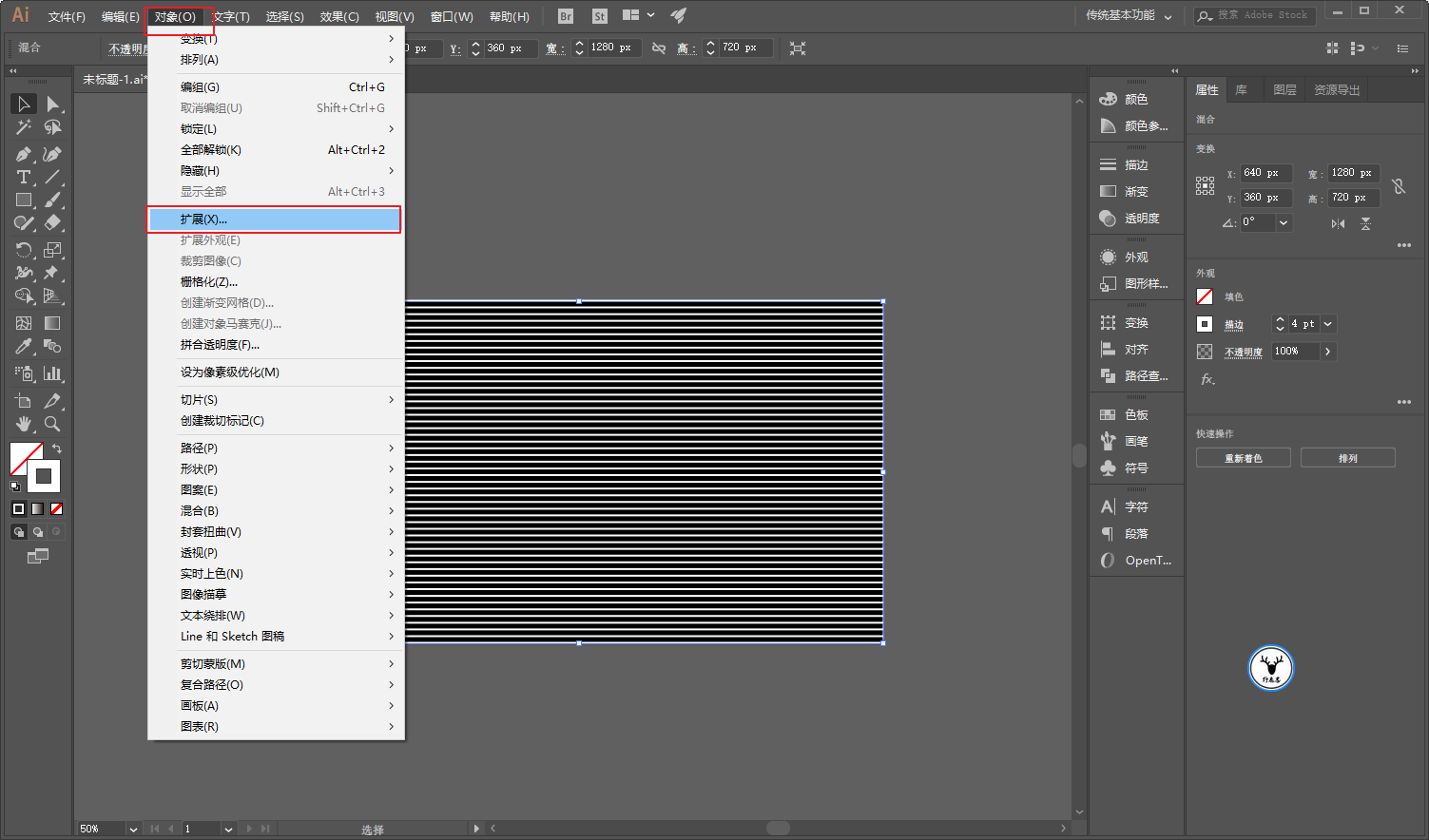Choose the Rectangle tool
Image resolution: width=1429 pixels, height=840 pixels.
24,200
